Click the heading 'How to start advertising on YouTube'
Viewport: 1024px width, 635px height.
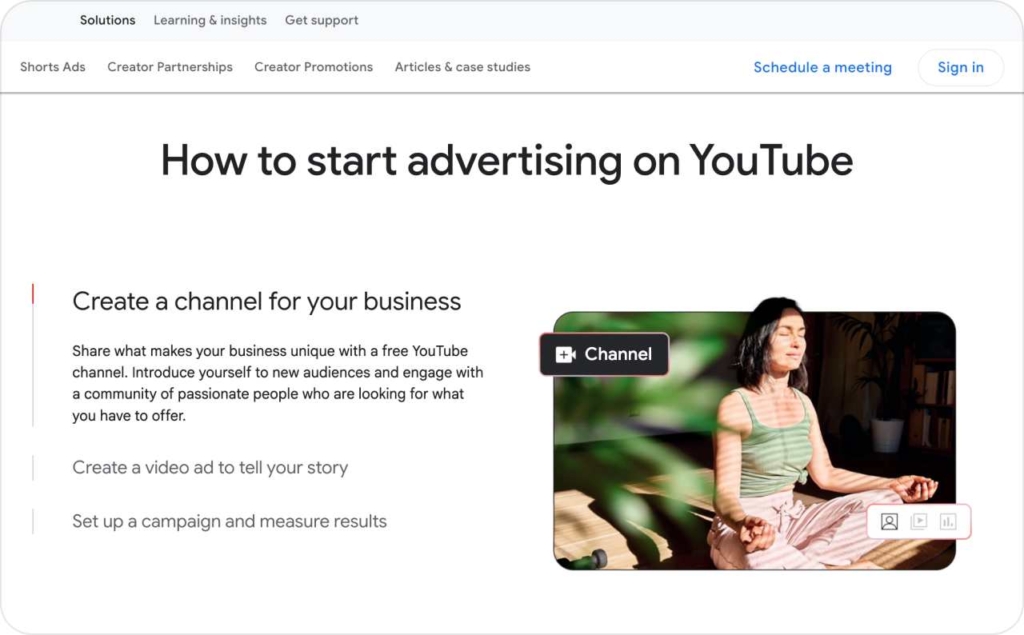508,160
